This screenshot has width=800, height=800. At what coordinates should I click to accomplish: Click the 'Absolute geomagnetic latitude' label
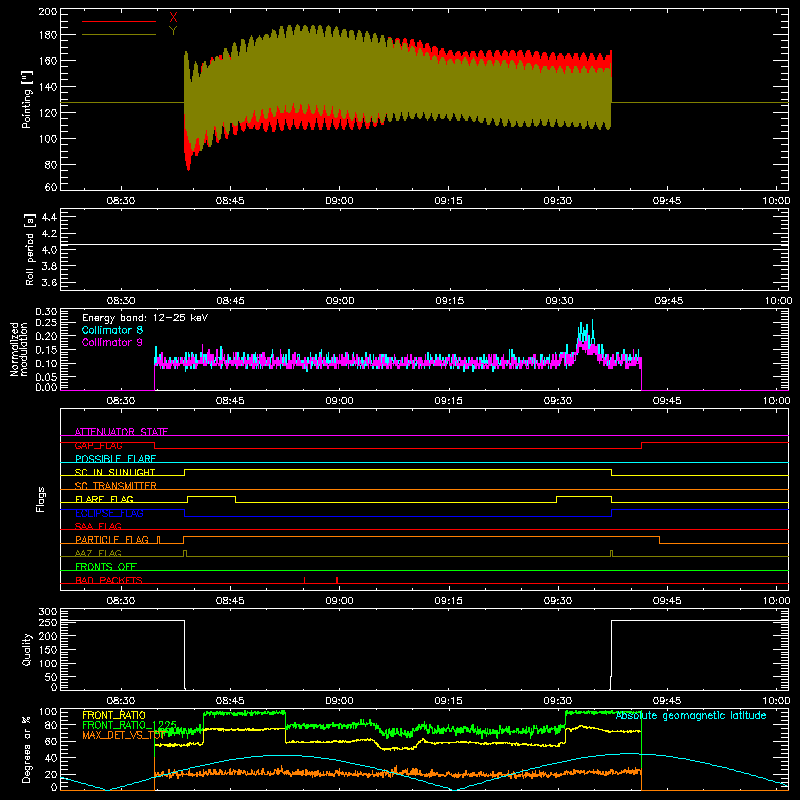pyautogui.click(x=691, y=715)
